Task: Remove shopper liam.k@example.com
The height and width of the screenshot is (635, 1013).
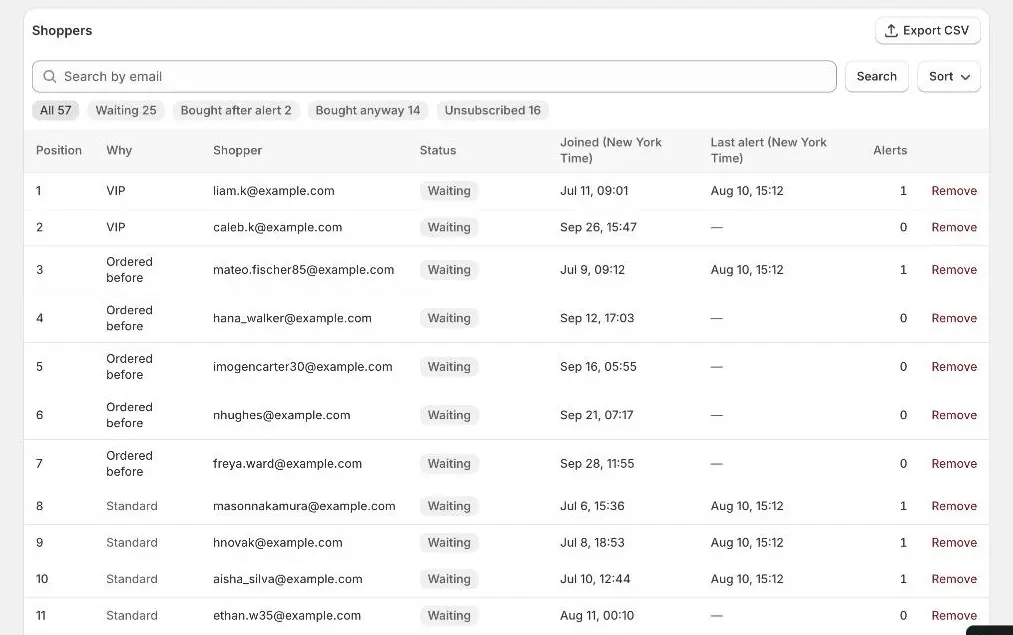Action: pyautogui.click(x=954, y=191)
